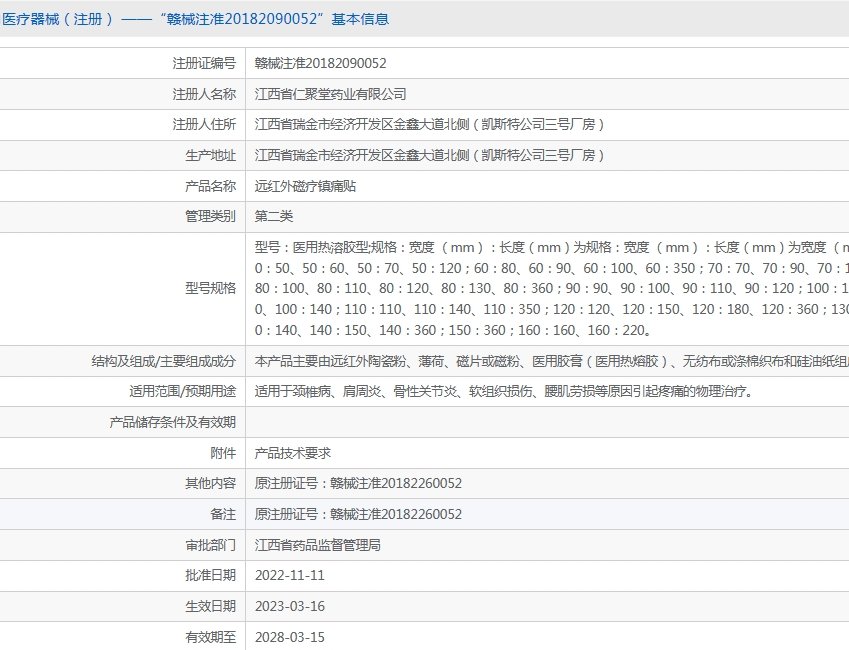Click intended use text 适用于颈椎病、肩周炎

504,392
